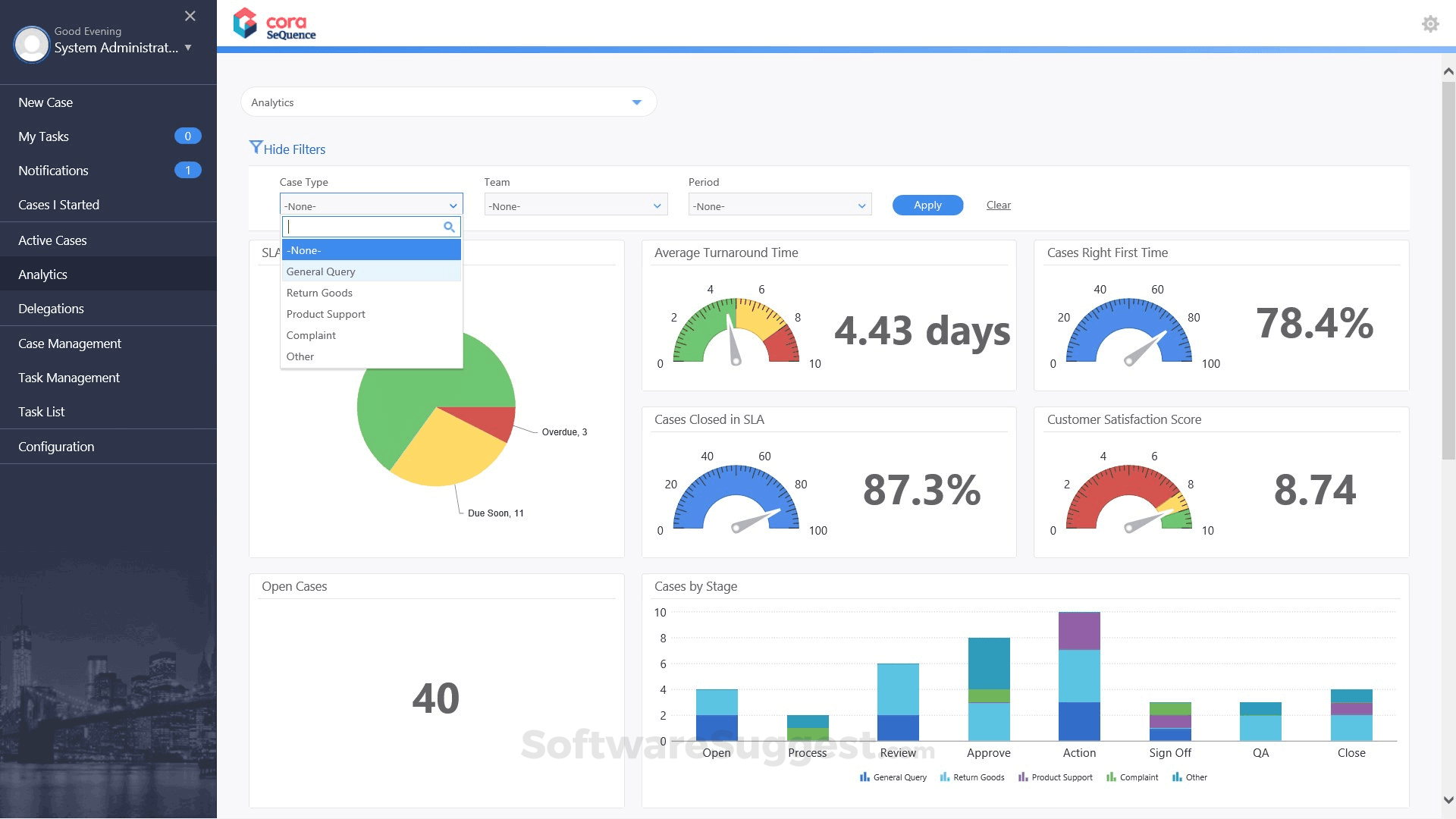
Task: Open the settings gear icon
Action: tap(1430, 24)
